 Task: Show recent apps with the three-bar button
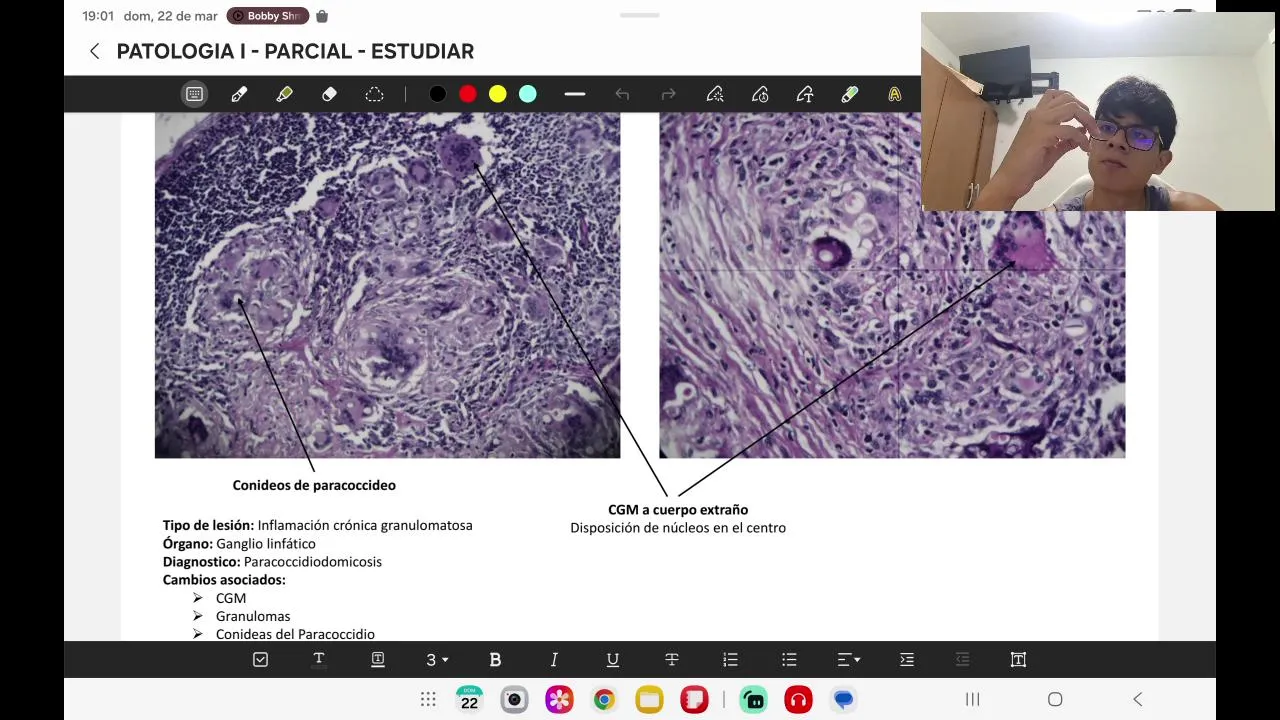[972, 699]
